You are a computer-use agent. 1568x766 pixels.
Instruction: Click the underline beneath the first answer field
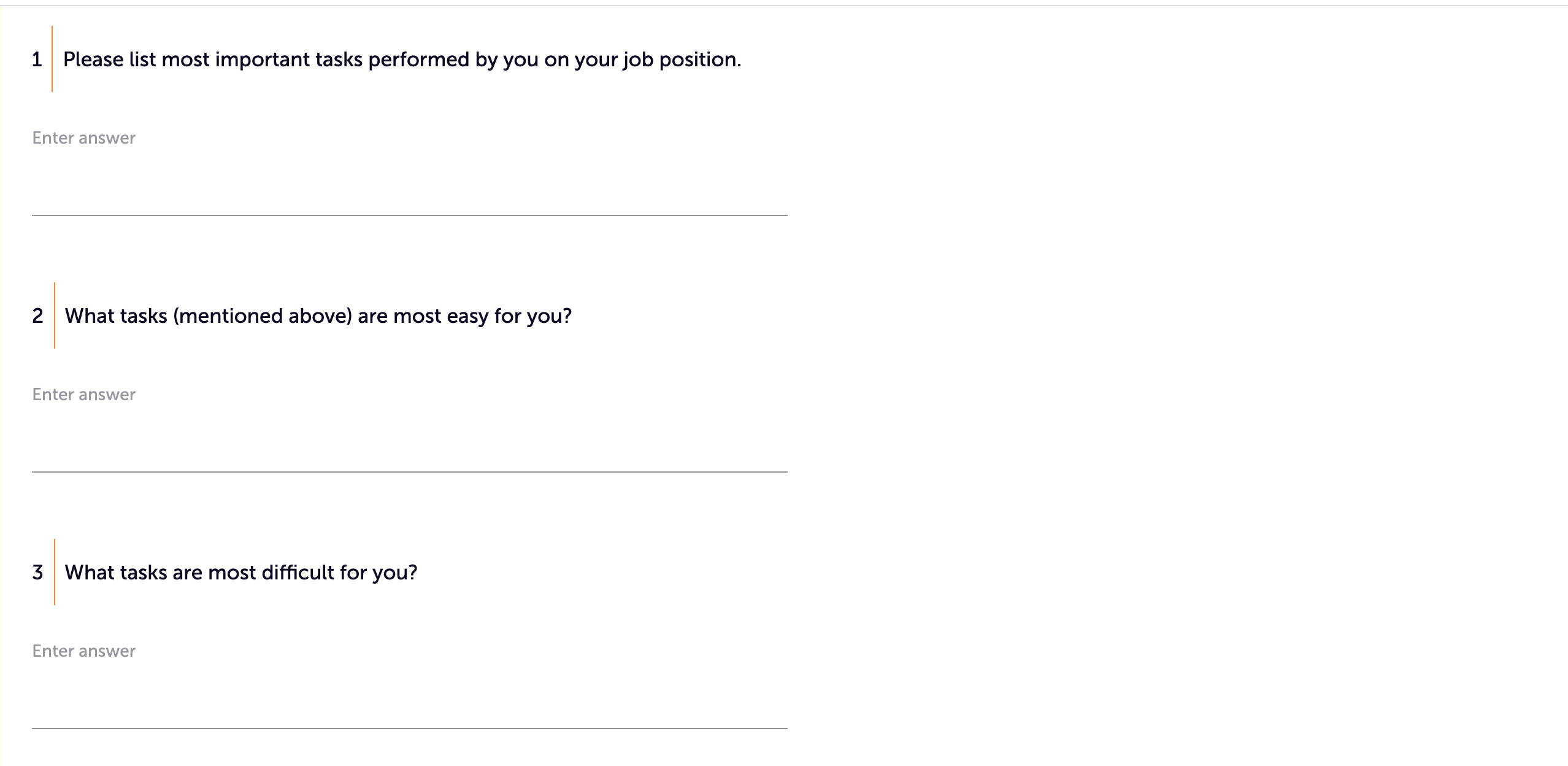point(409,215)
